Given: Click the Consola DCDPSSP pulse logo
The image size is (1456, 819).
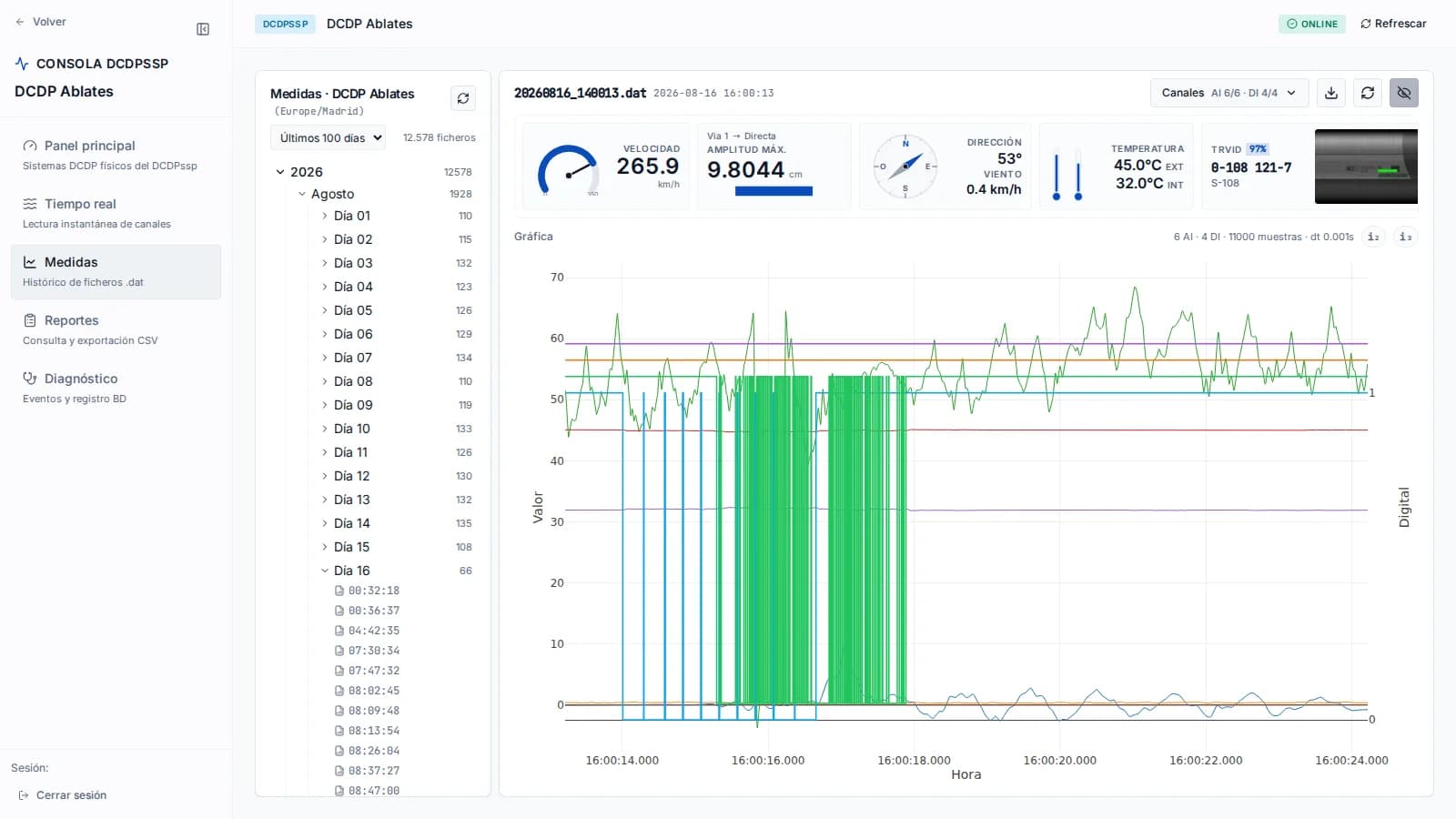Looking at the screenshot, I should coord(22,64).
